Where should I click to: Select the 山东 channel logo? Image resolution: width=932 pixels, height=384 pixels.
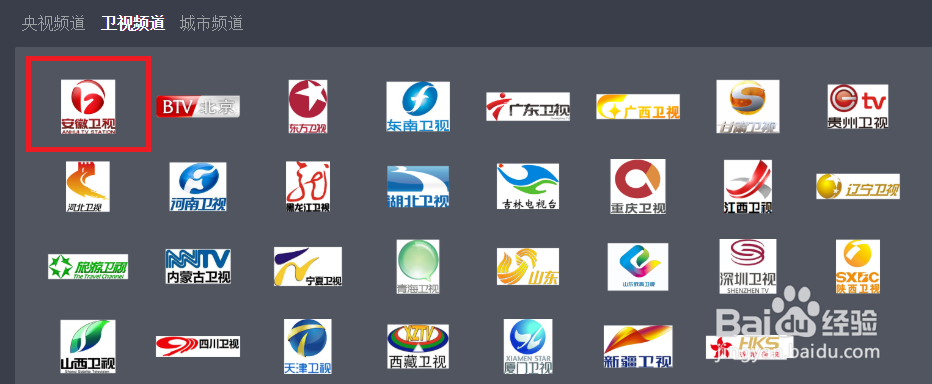click(x=528, y=266)
